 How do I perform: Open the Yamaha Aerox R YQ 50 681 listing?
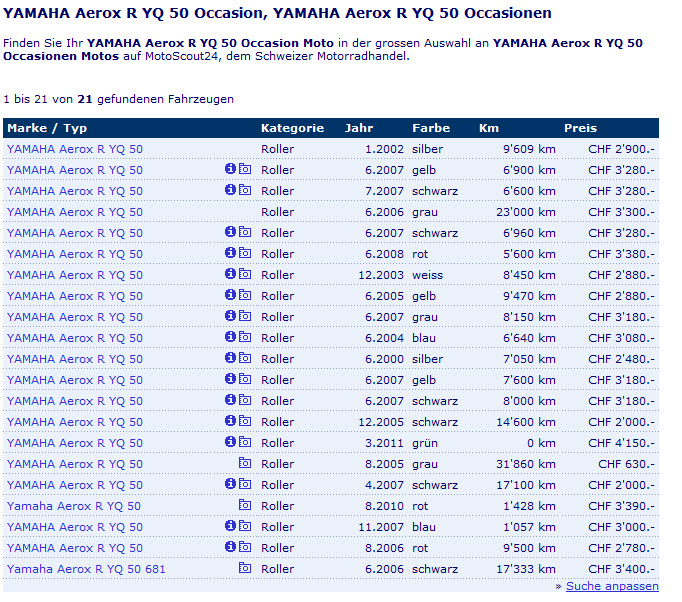(x=86, y=569)
